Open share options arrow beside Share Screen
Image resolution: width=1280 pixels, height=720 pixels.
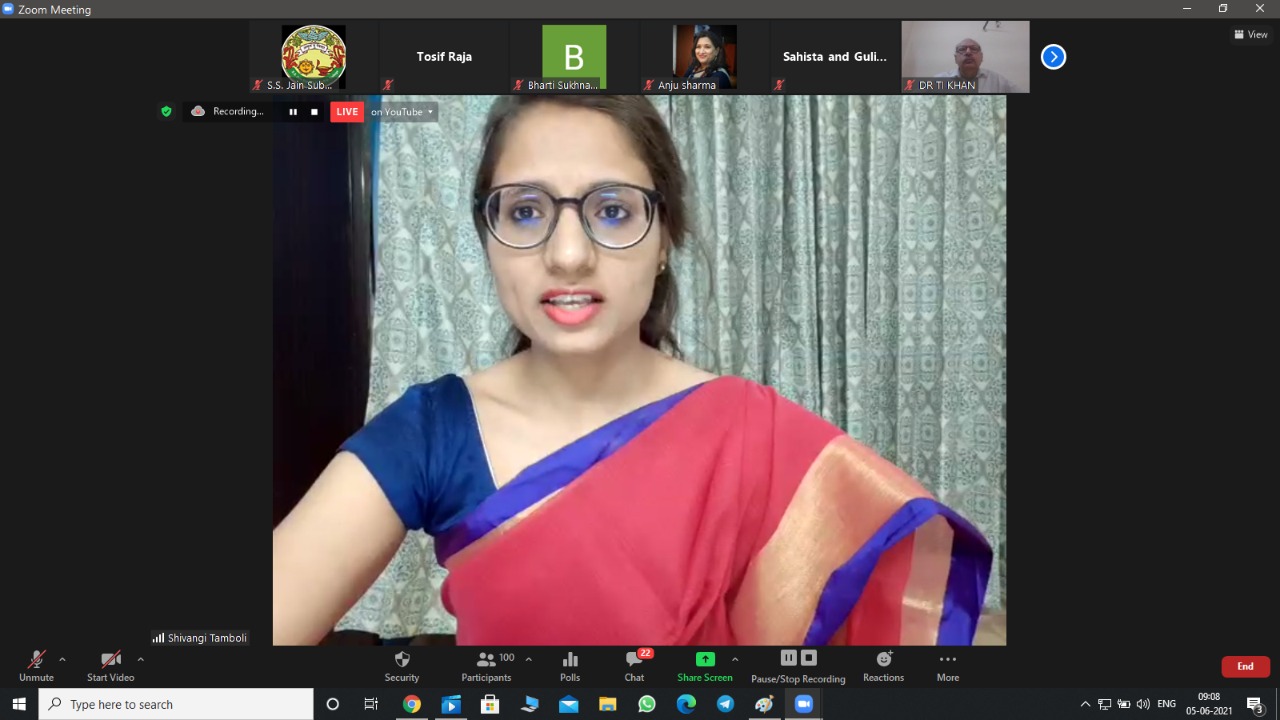point(735,659)
